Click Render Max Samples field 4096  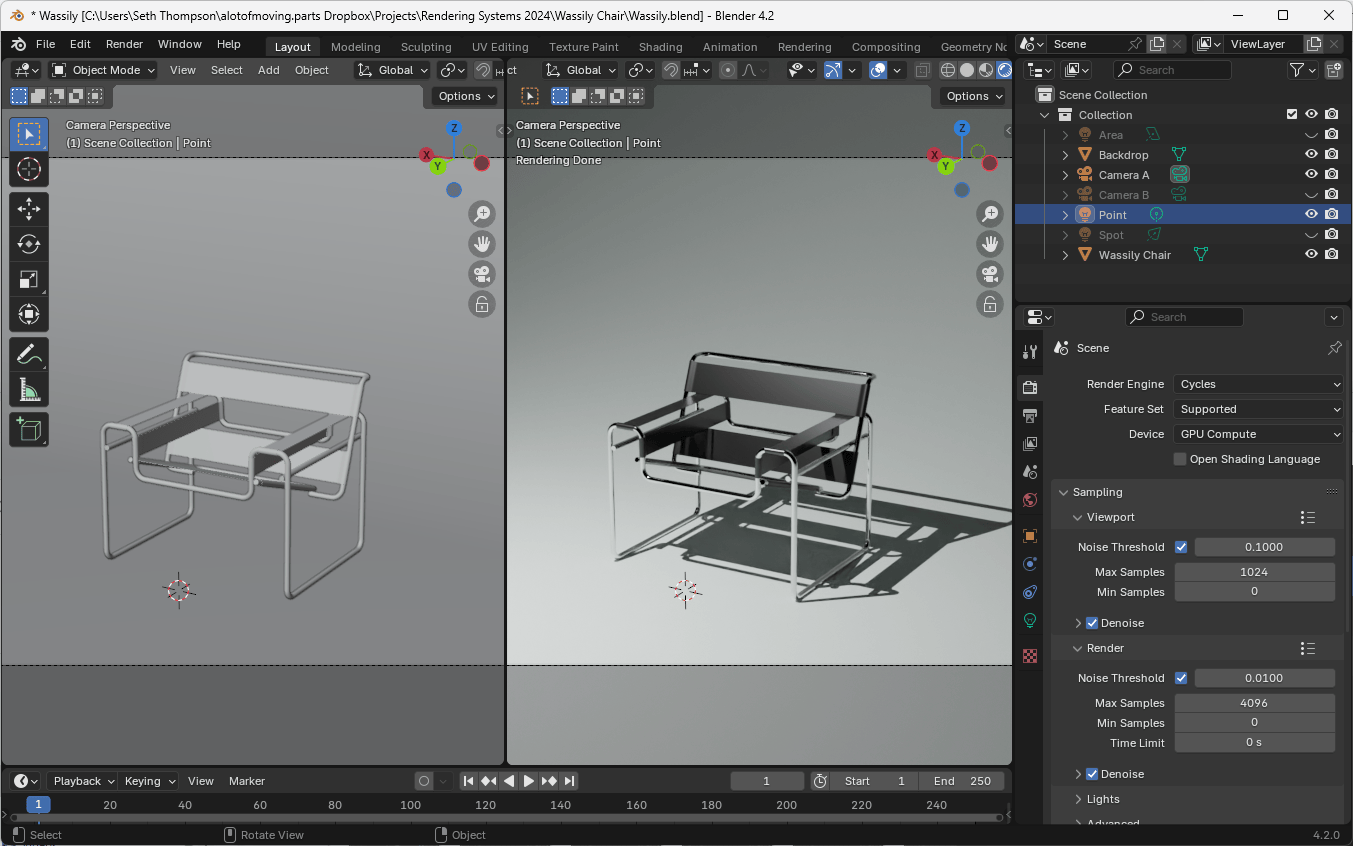click(x=1254, y=703)
